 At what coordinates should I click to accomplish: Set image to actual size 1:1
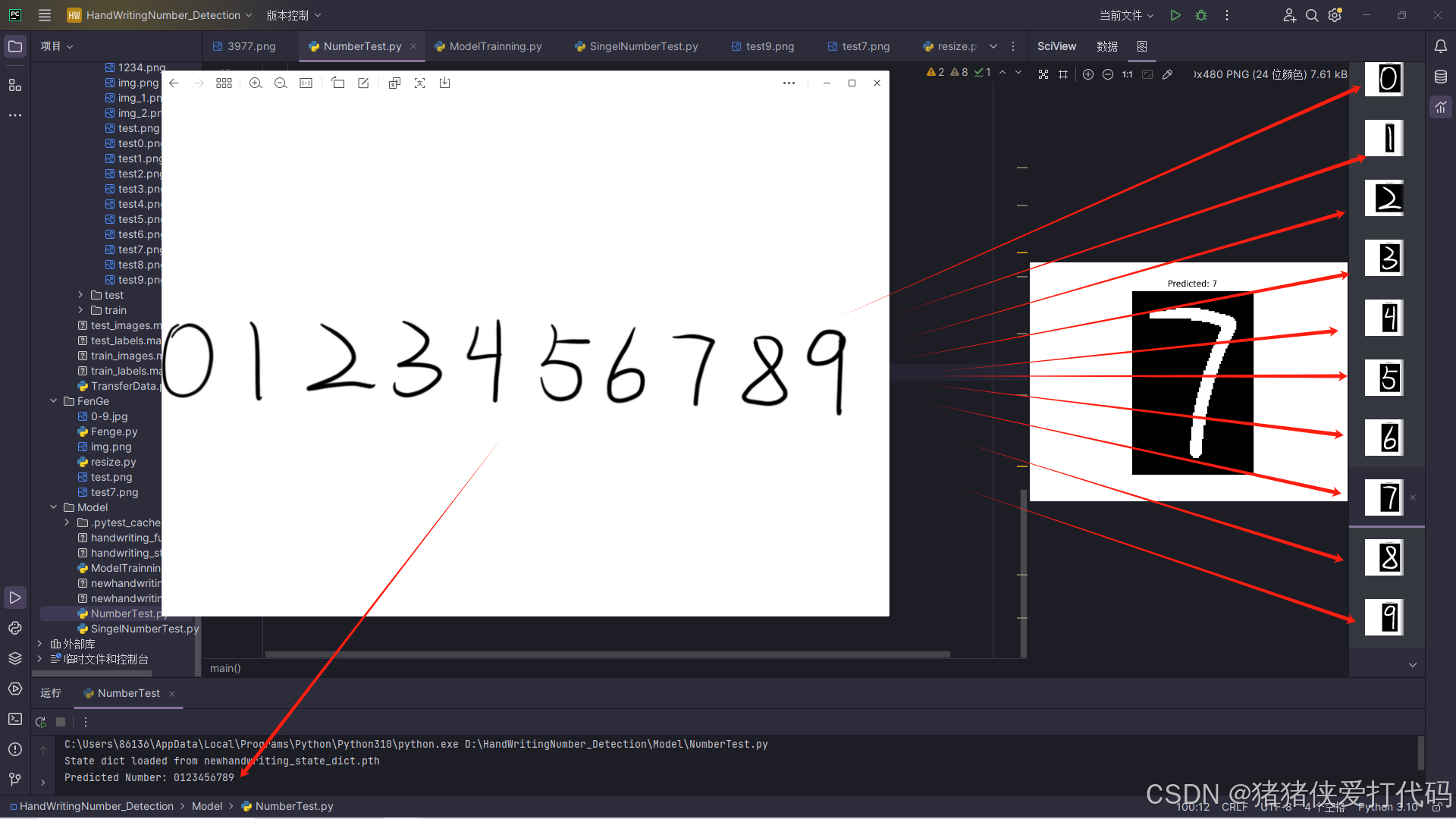(x=1128, y=74)
